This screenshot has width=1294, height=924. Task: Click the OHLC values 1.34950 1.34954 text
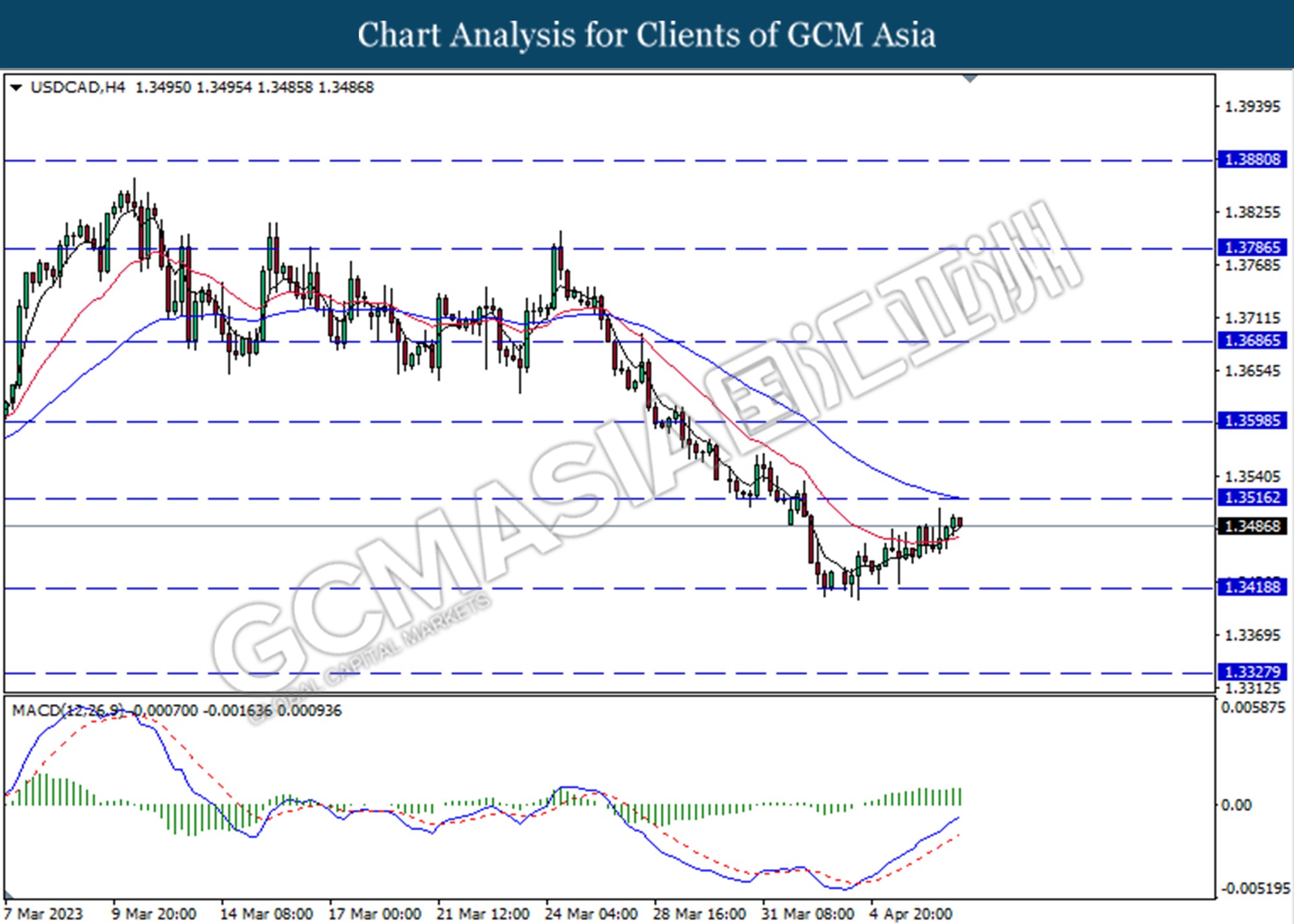pyautogui.click(x=193, y=87)
